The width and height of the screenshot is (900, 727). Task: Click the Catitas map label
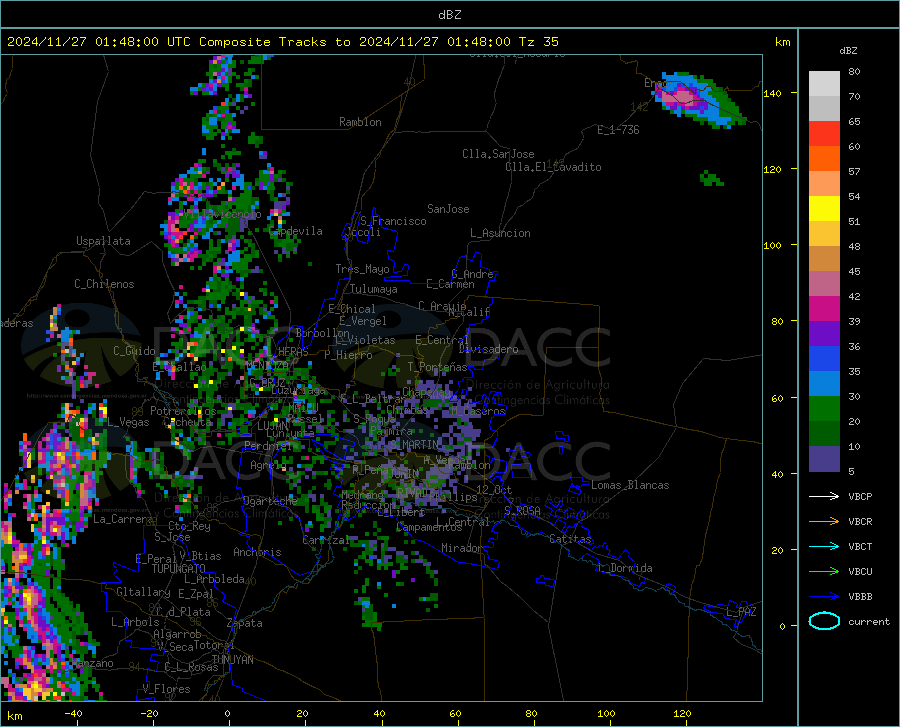point(570,539)
